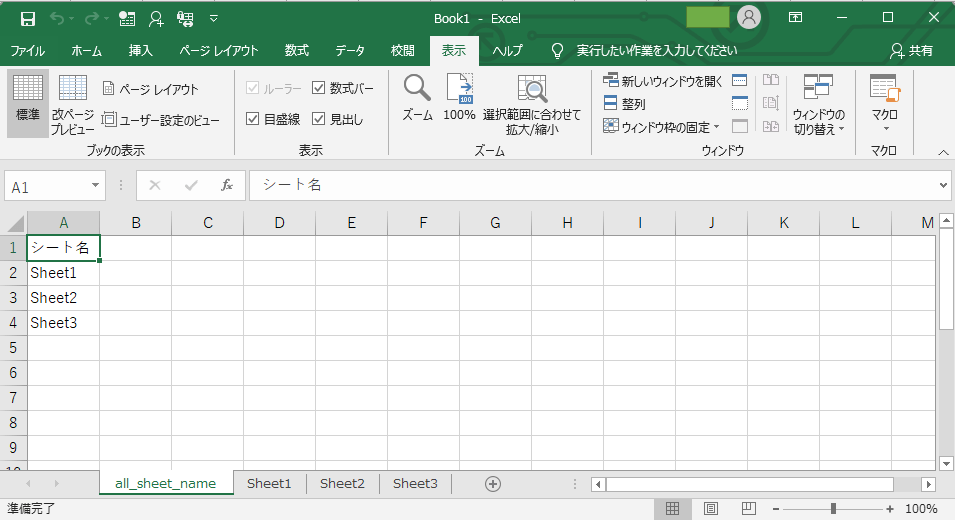Toggle the Headings checkbox
The height and width of the screenshot is (520, 955).
coord(319,119)
